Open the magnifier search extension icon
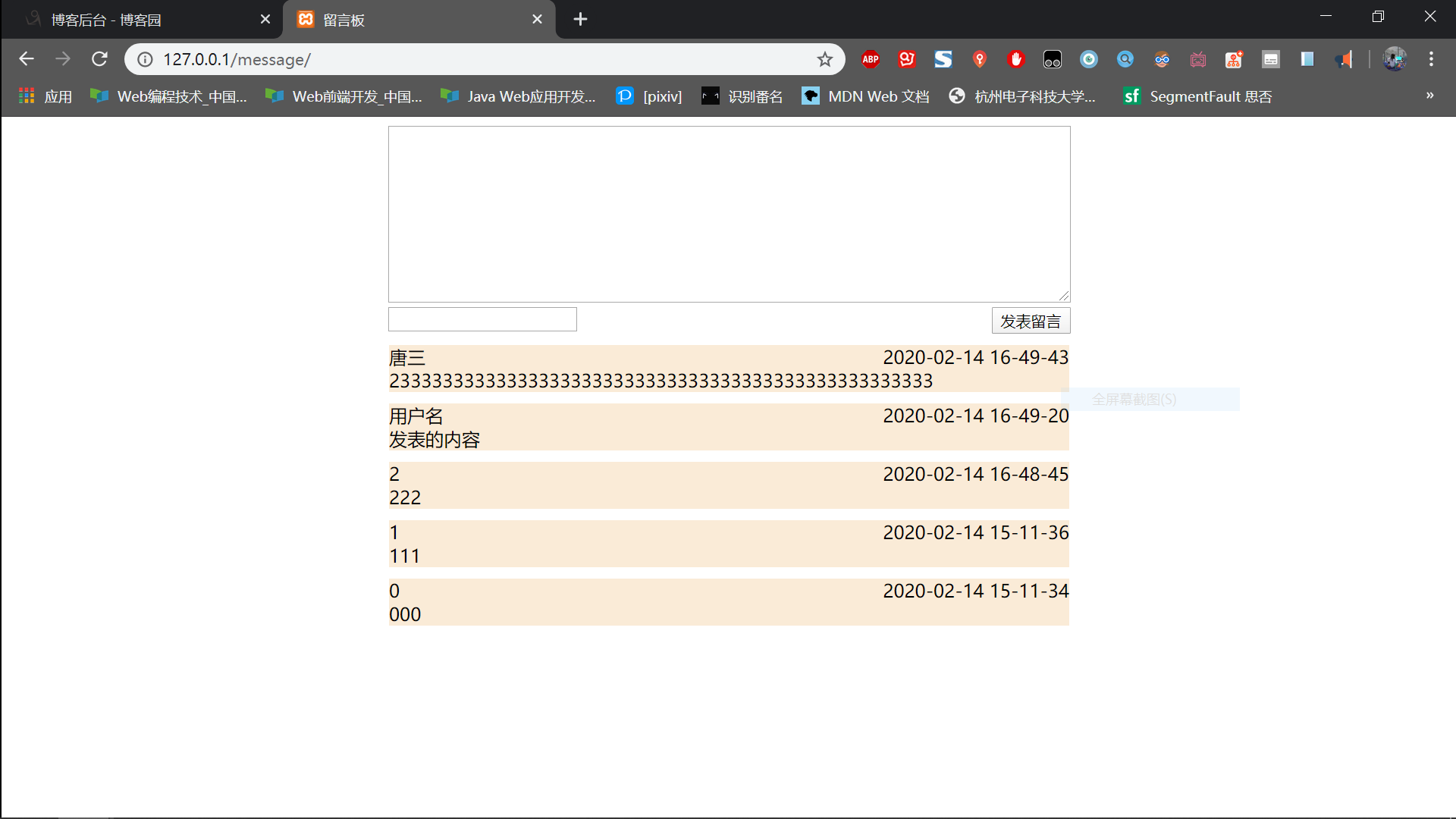The width and height of the screenshot is (1456, 819). coord(1125,59)
